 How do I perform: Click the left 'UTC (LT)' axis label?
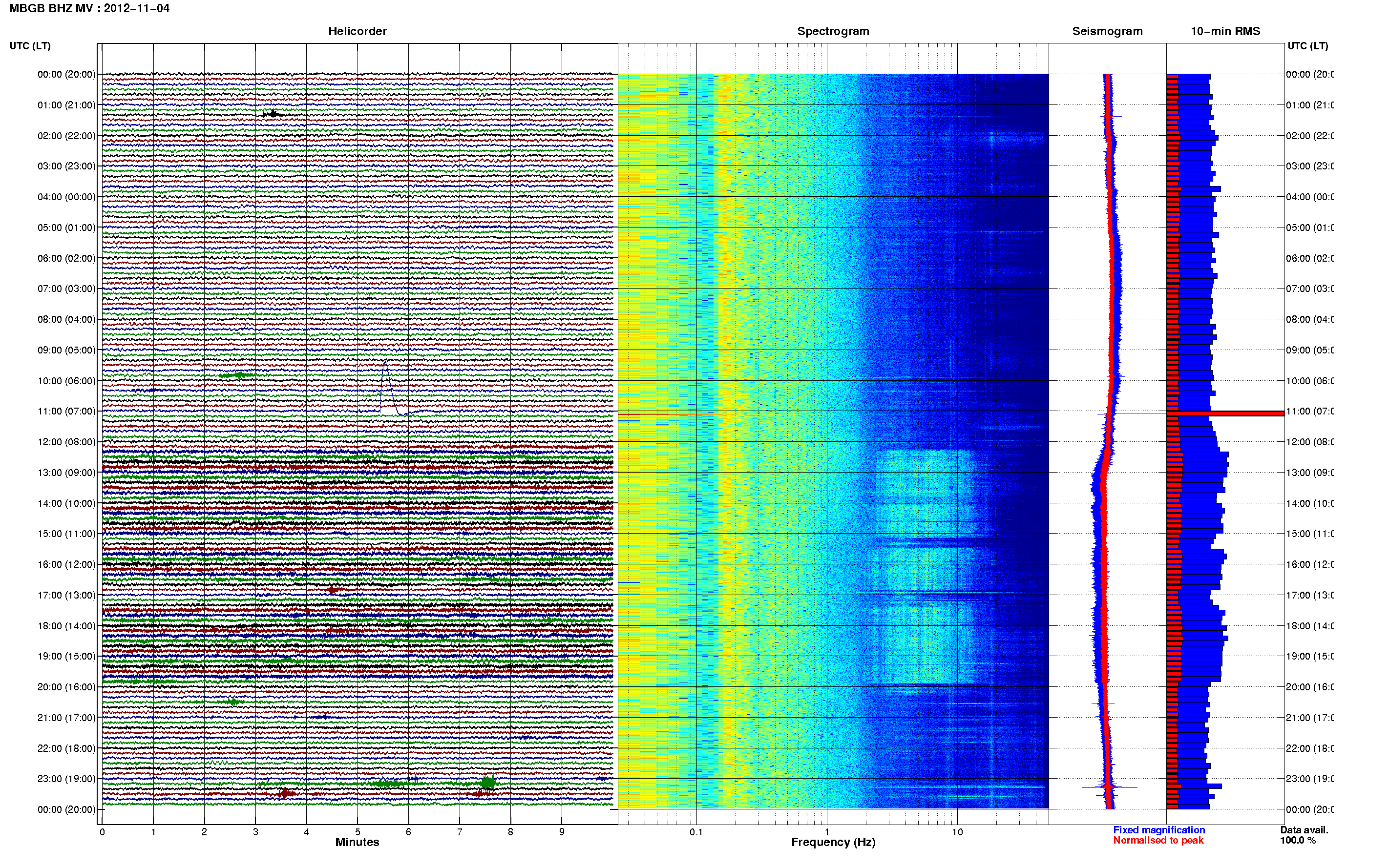coord(30,46)
